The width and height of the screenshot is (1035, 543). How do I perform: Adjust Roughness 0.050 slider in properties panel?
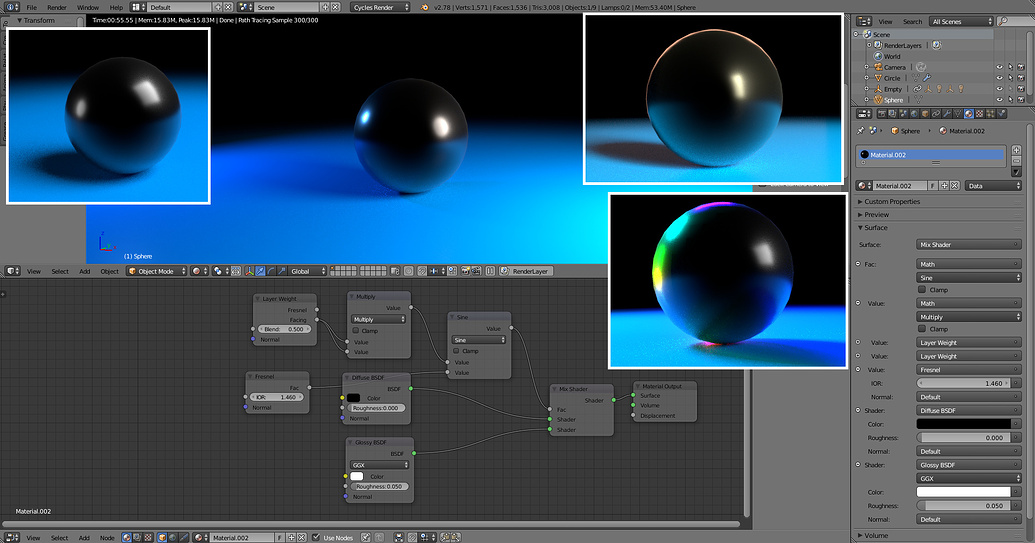[968, 506]
